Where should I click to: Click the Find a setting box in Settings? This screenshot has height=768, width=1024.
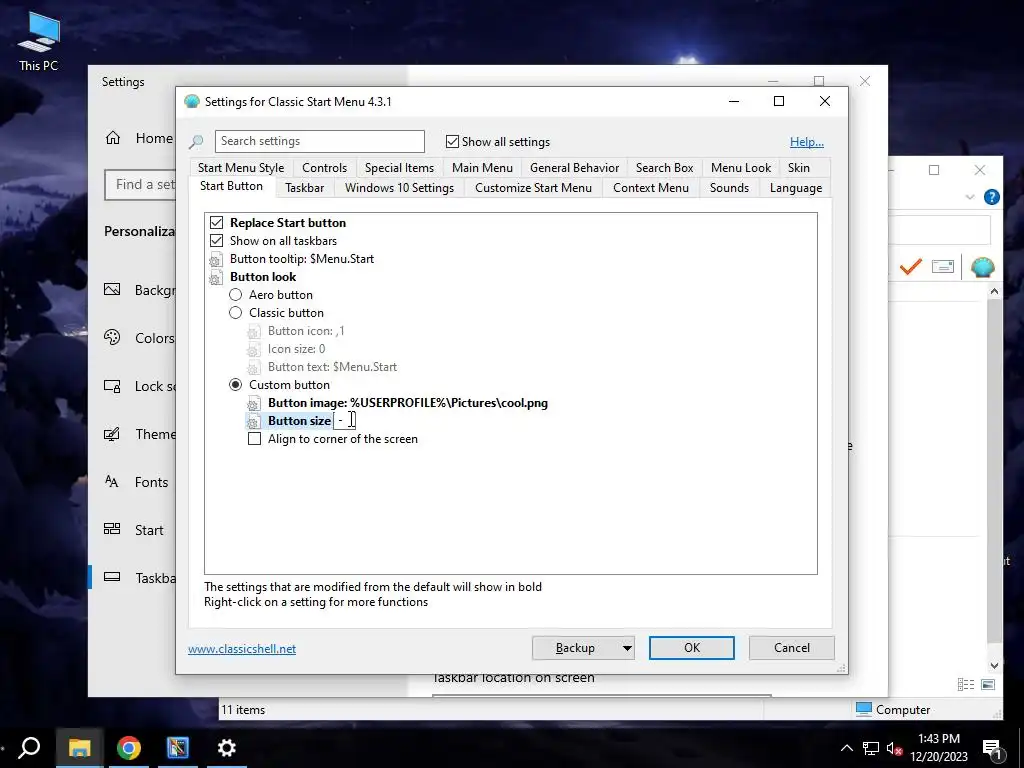pos(140,185)
